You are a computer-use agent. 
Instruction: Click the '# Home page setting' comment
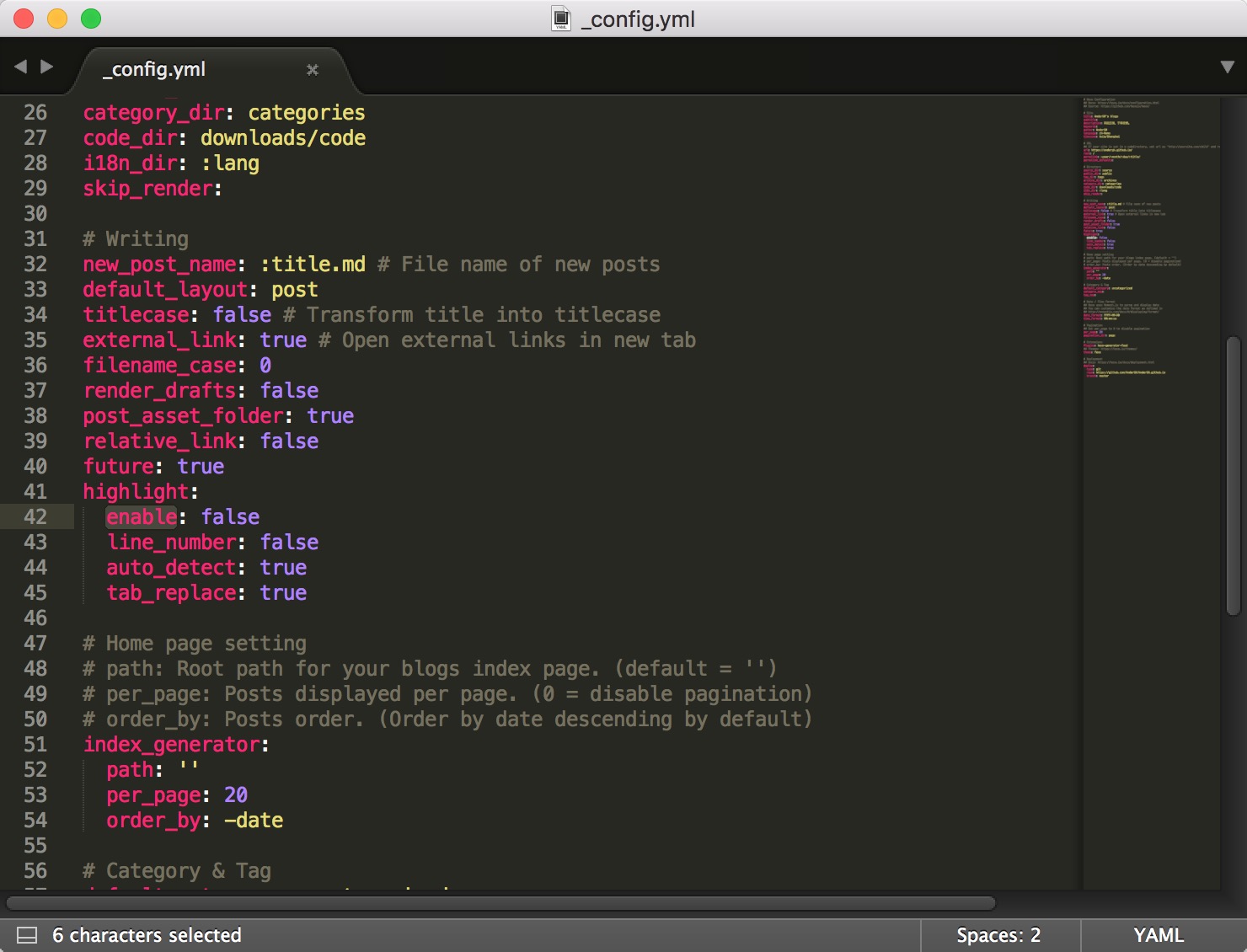(195, 643)
